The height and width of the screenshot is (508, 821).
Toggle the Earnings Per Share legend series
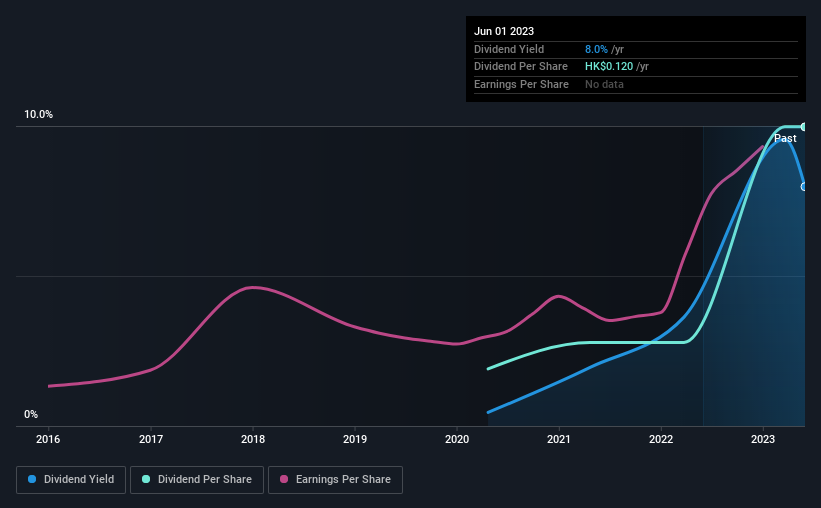(x=336, y=479)
